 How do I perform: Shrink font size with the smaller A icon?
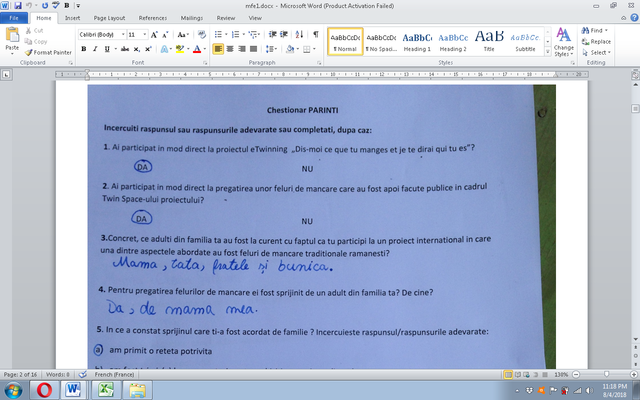pyautogui.click(x=165, y=35)
